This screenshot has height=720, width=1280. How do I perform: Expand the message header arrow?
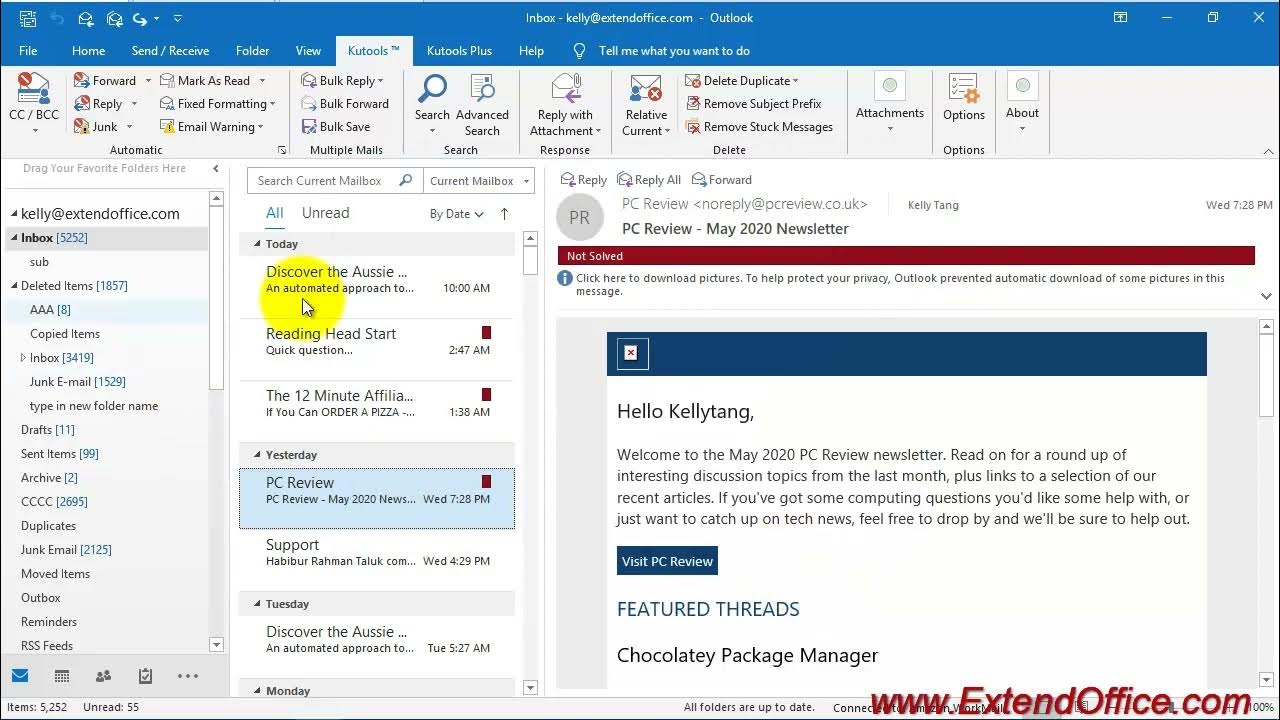click(1268, 297)
